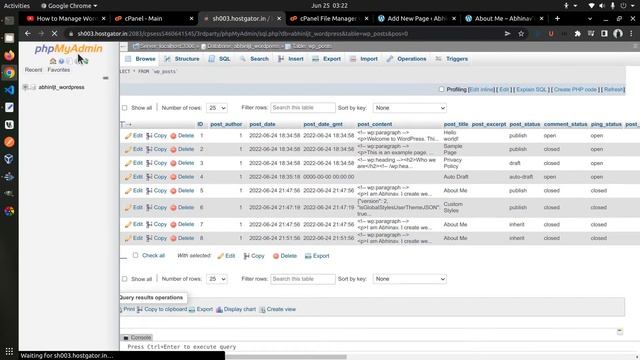This screenshot has width=640, height=360.
Task: Click Copy to clipboard operation
Action: point(162,309)
